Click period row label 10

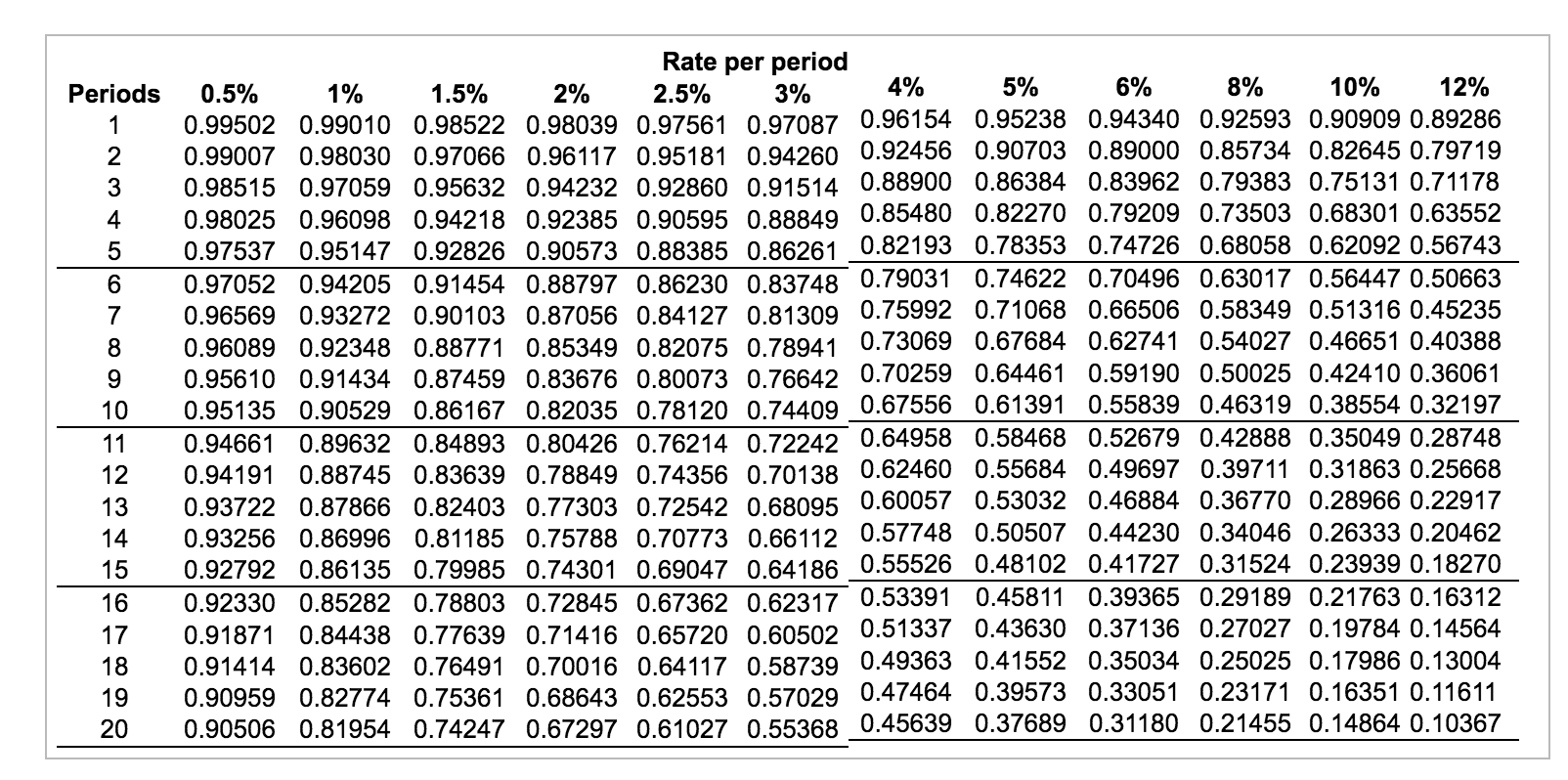click(114, 411)
